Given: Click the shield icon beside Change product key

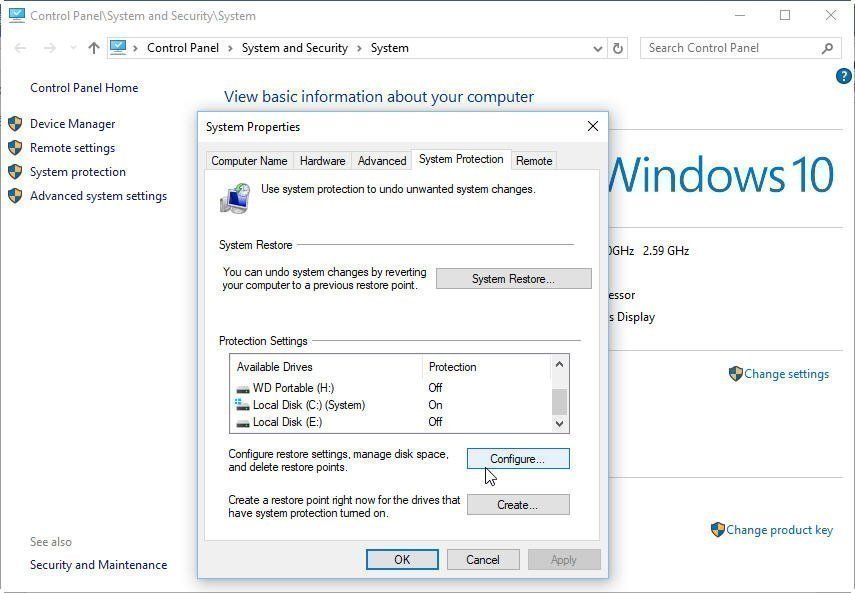Looking at the screenshot, I should coord(718,529).
